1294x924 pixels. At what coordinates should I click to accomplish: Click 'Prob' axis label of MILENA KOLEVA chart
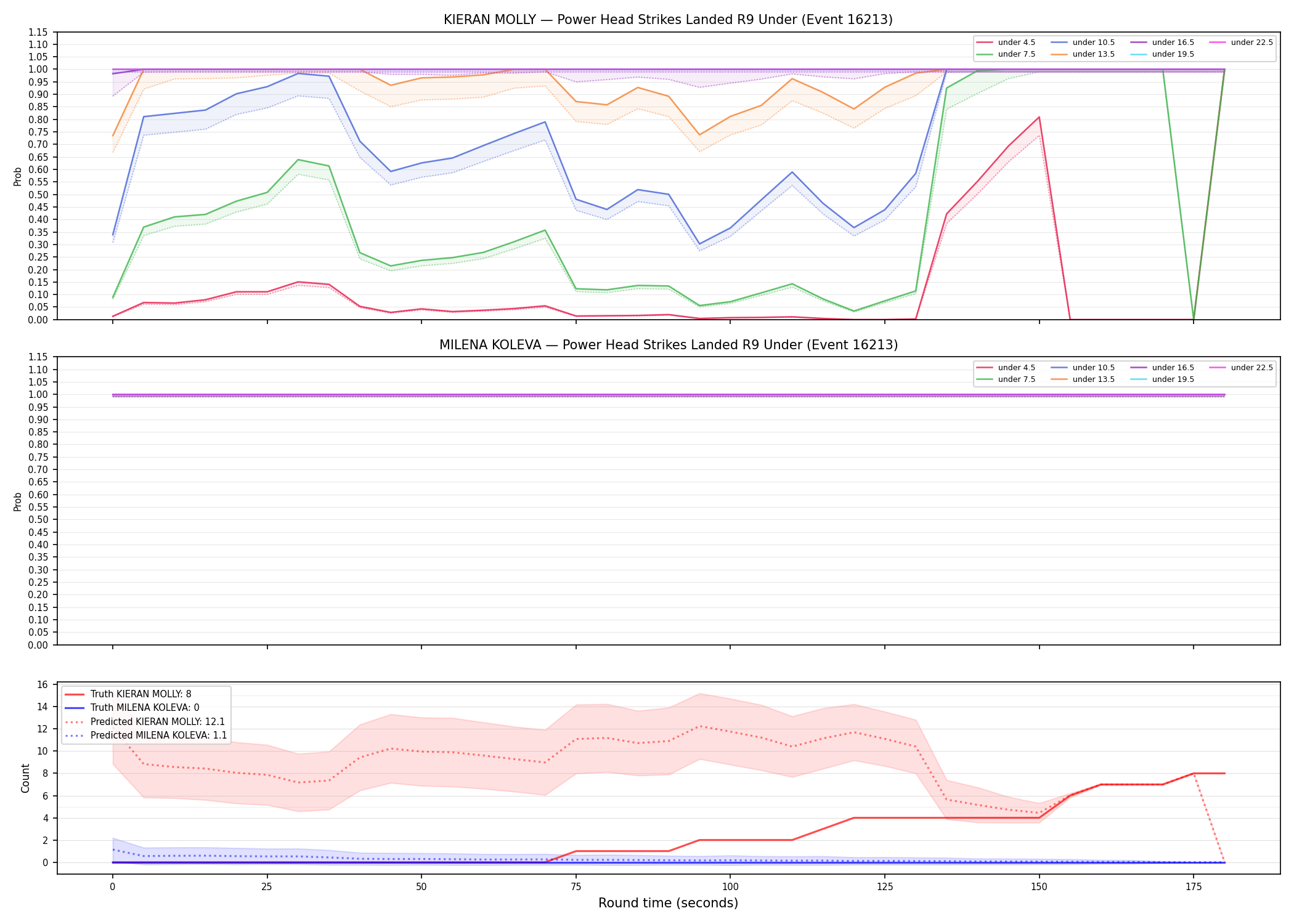point(18,501)
